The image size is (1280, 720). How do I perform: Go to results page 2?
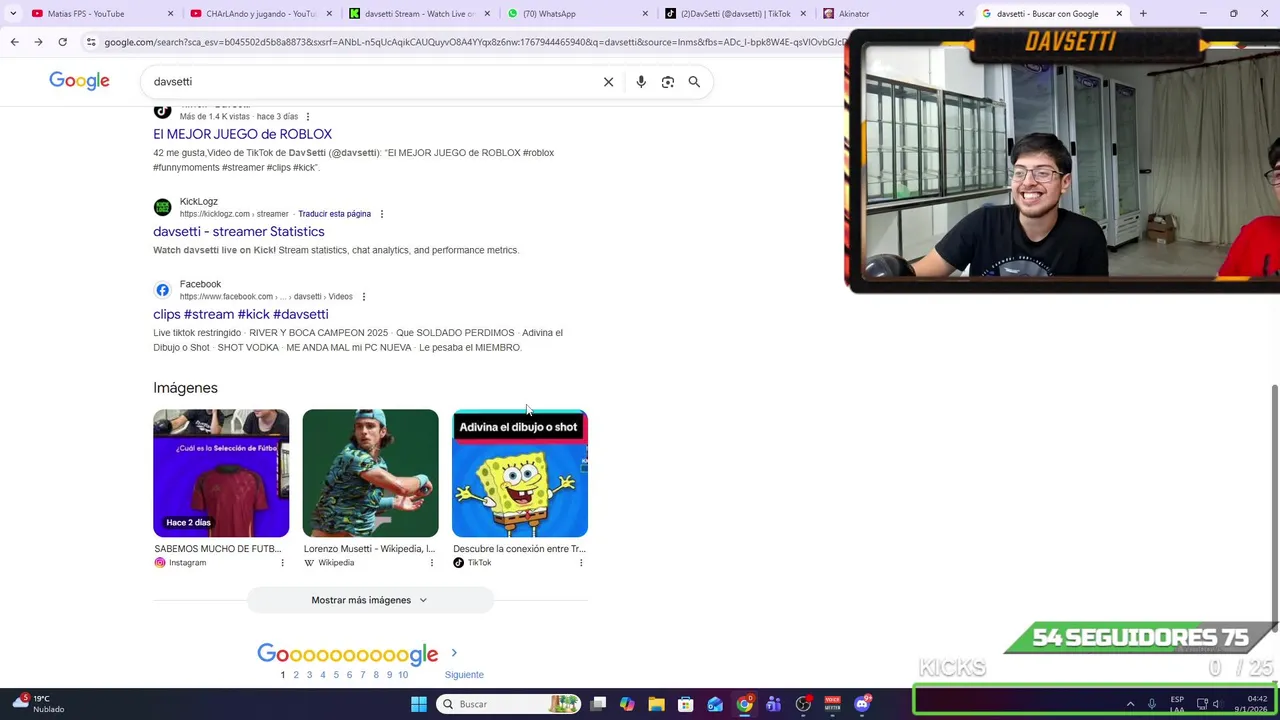coord(296,675)
